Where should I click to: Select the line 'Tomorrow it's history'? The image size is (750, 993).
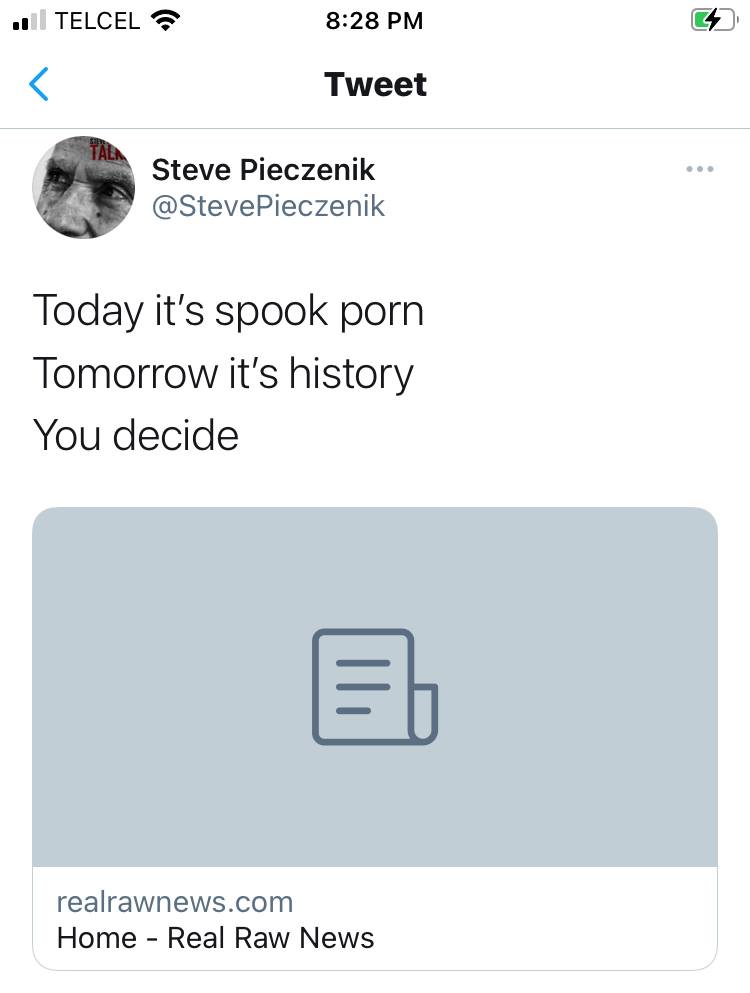[x=223, y=373]
